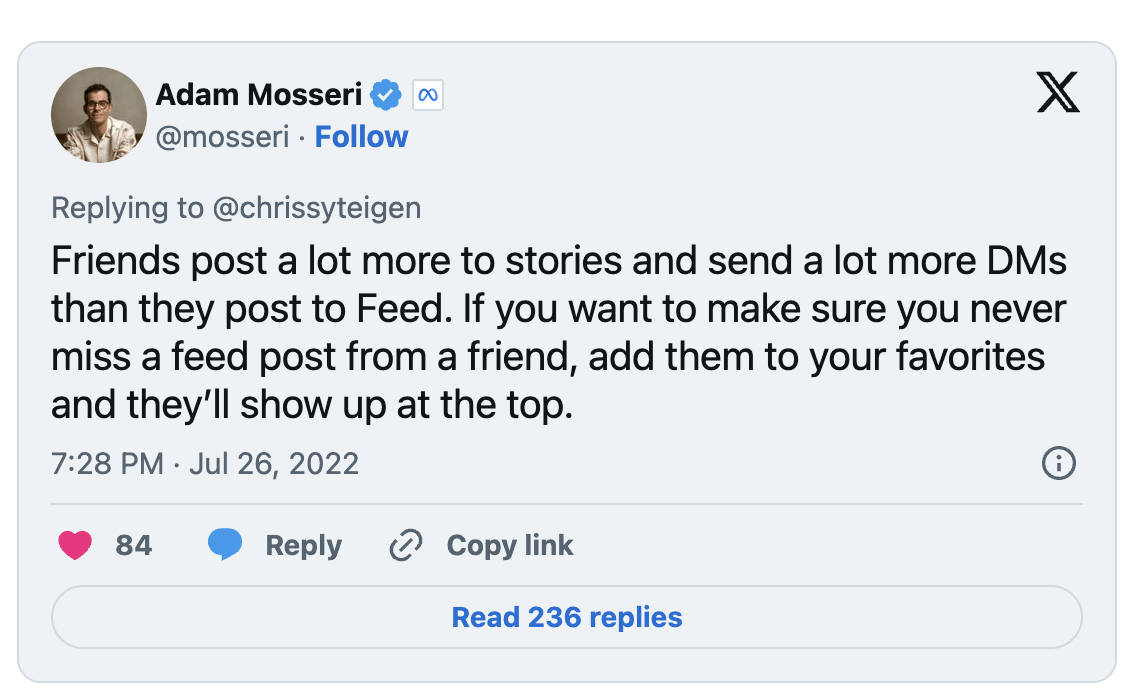Follow the @mosseri account
This screenshot has width=1142, height=698.
[x=361, y=137]
